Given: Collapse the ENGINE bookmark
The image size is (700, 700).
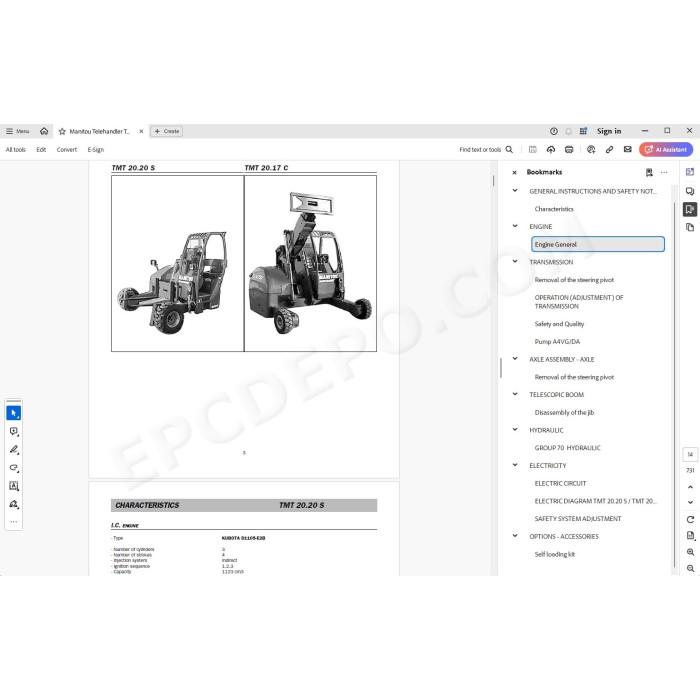Looking at the screenshot, I should (515, 226).
